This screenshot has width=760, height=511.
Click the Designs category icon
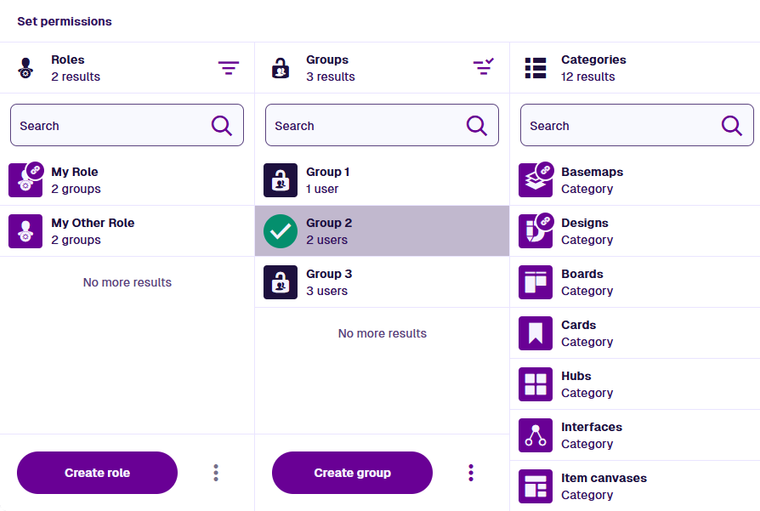(x=535, y=231)
